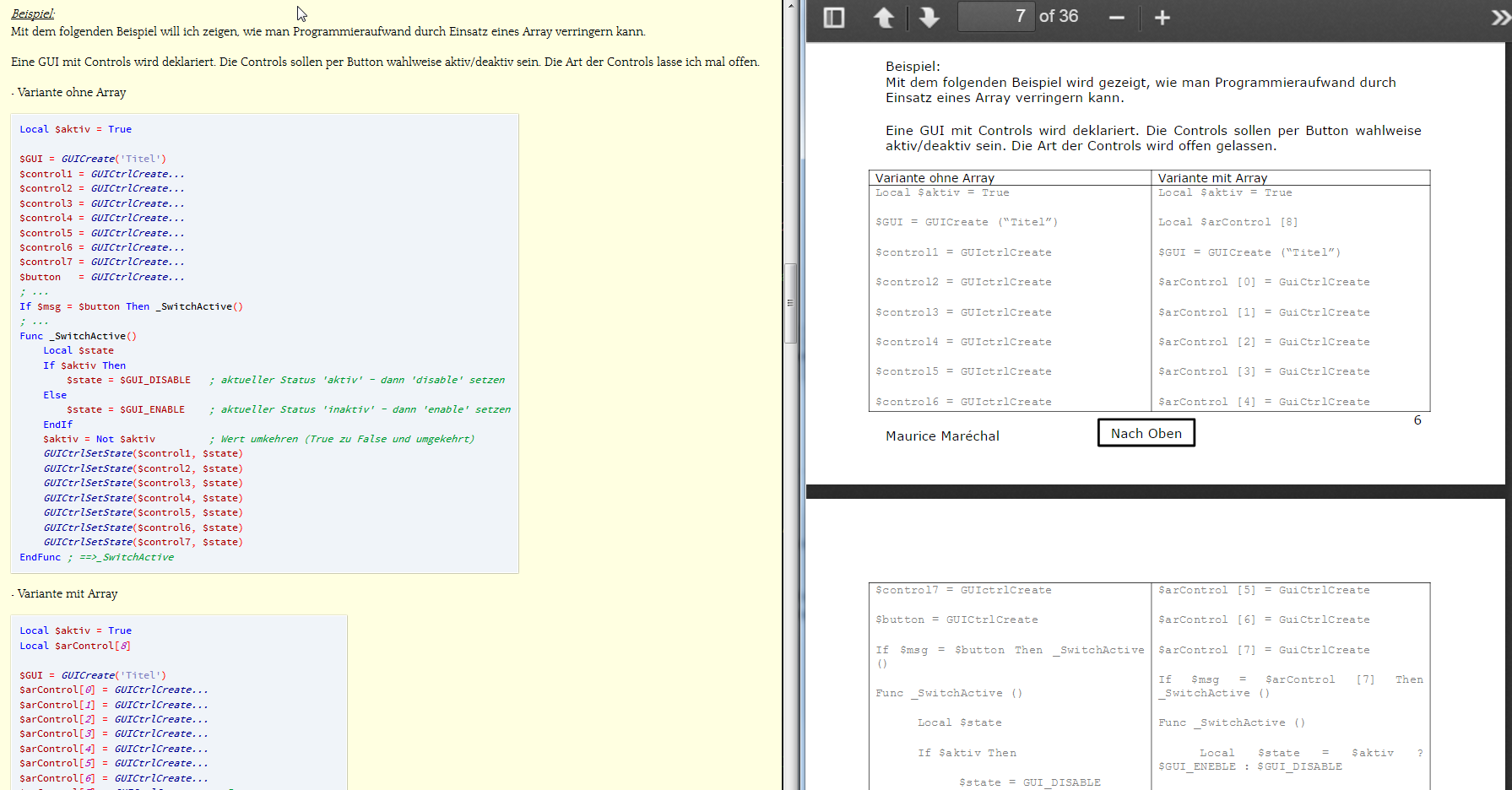The height and width of the screenshot is (790, 1512).
Task: Click the EndFunc line in first code block
Action: (41, 557)
